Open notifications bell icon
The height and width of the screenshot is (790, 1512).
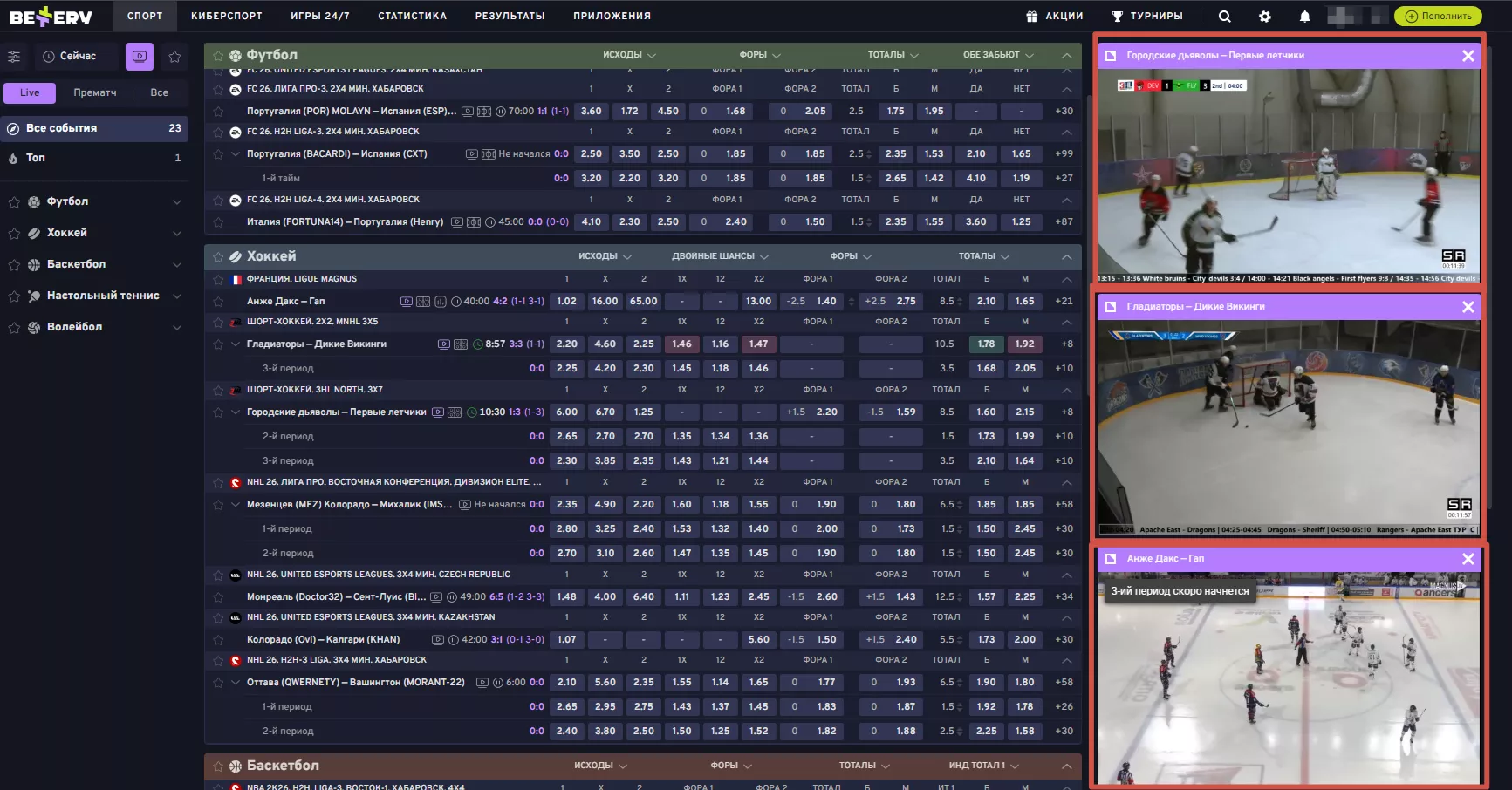pos(1304,17)
